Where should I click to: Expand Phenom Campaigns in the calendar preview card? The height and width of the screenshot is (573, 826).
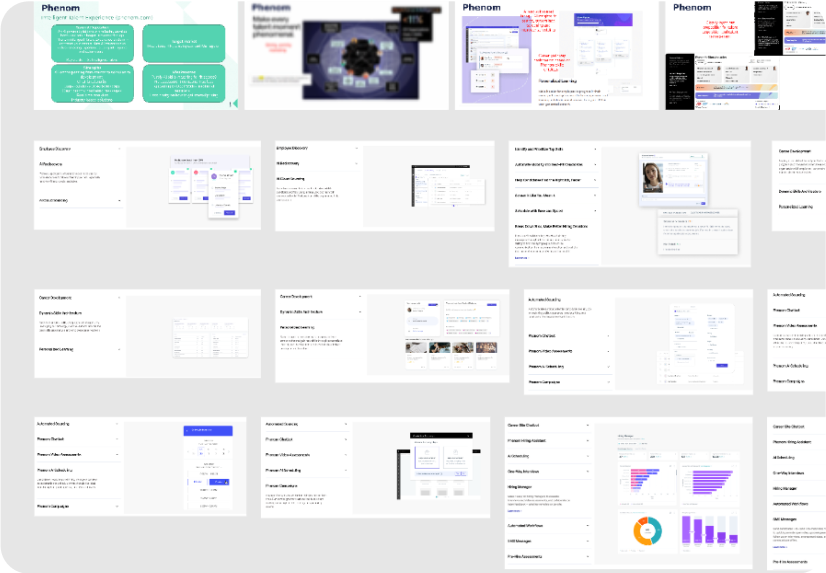point(78,506)
